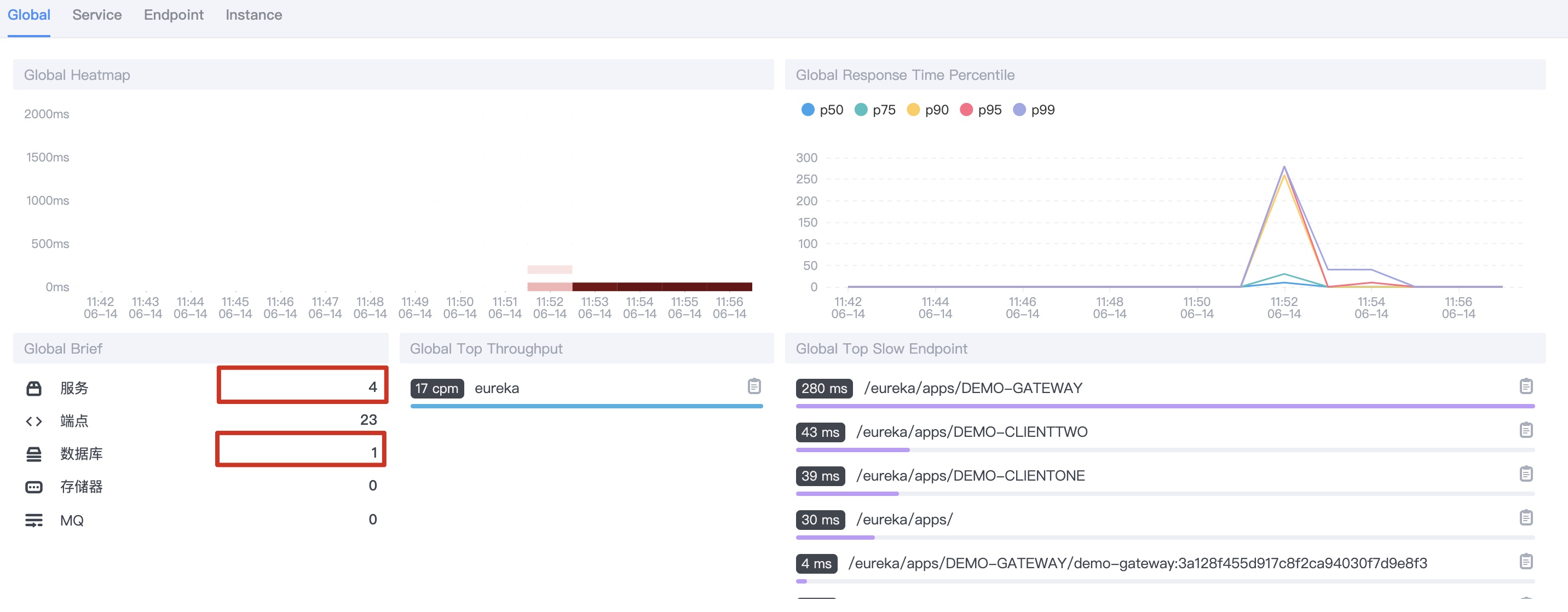The image size is (1568, 612).
Task: Click clipboard icon for DEMO-CLIENTTWO endpoint
Action: pyautogui.click(x=1525, y=430)
